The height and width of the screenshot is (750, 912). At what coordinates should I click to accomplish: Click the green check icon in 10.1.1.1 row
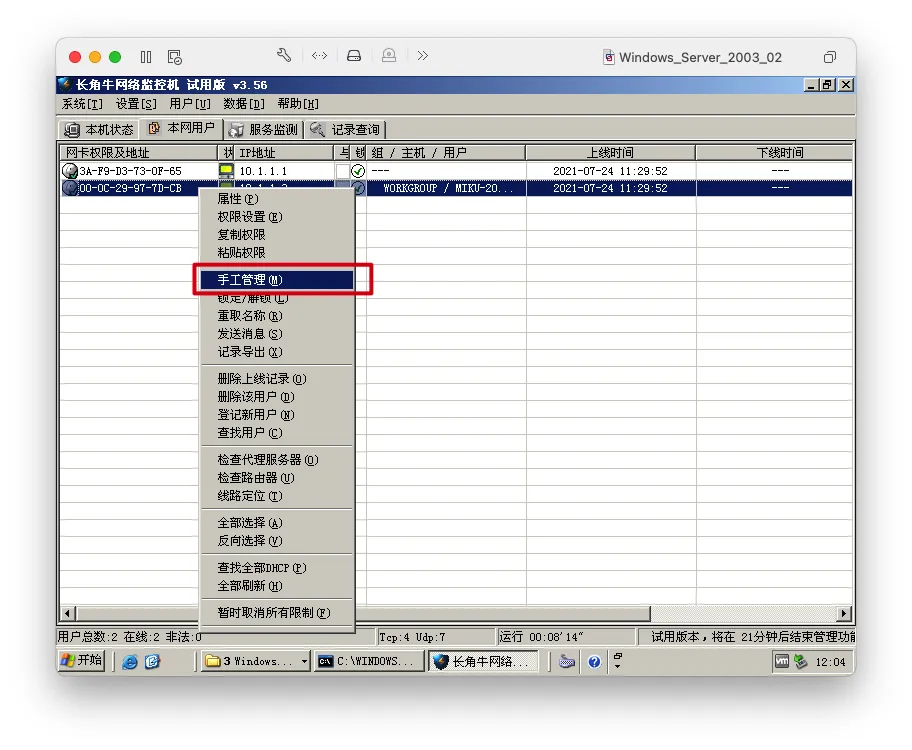[358, 171]
